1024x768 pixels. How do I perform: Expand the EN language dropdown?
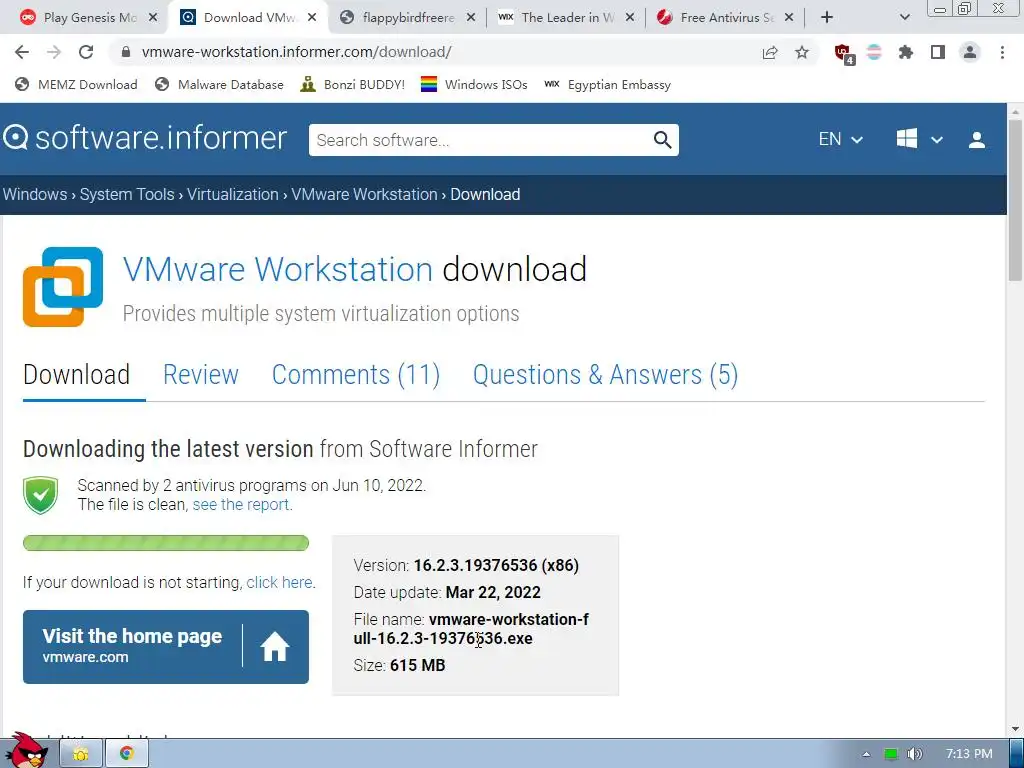[840, 139]
